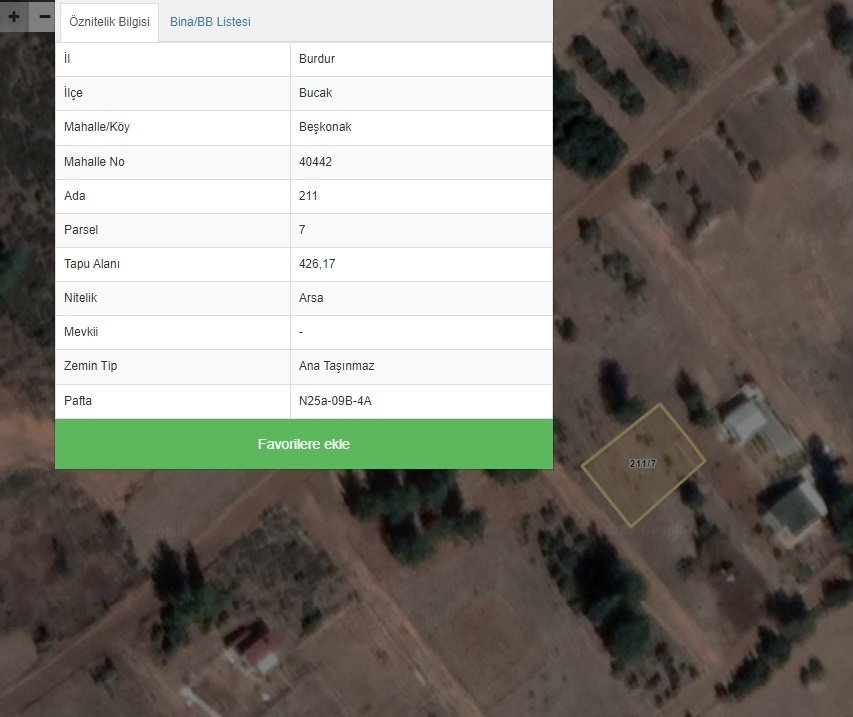Select the Öznitelik Bilgisi tab

pyautogui.click(x=109, y=22)
